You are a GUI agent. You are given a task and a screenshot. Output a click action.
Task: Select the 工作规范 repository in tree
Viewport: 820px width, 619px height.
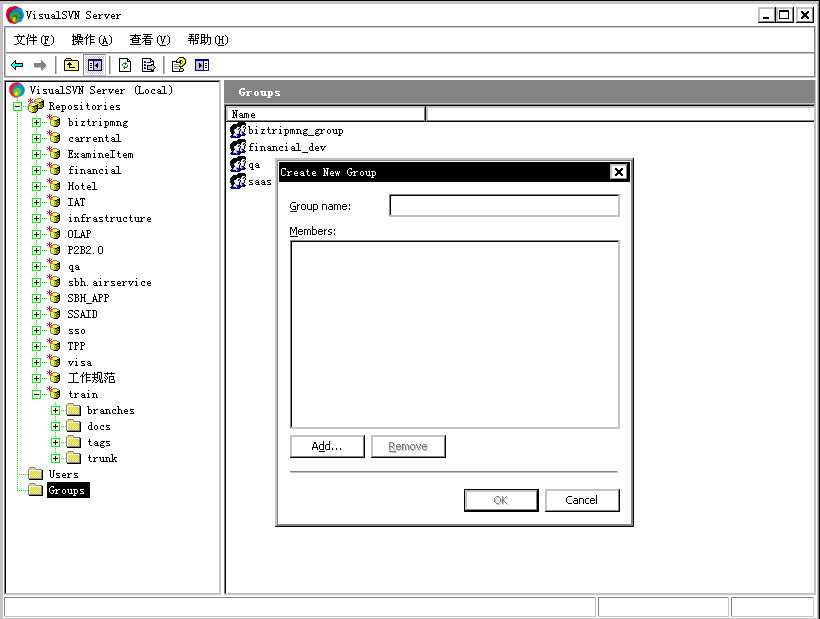[91, 378]
